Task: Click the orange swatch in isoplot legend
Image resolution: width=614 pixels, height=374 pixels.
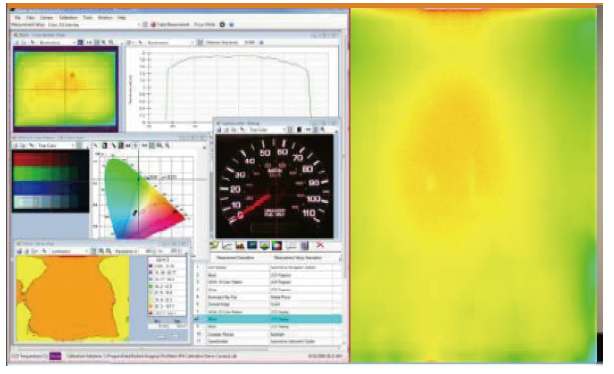Action: [x=151, y=306]
